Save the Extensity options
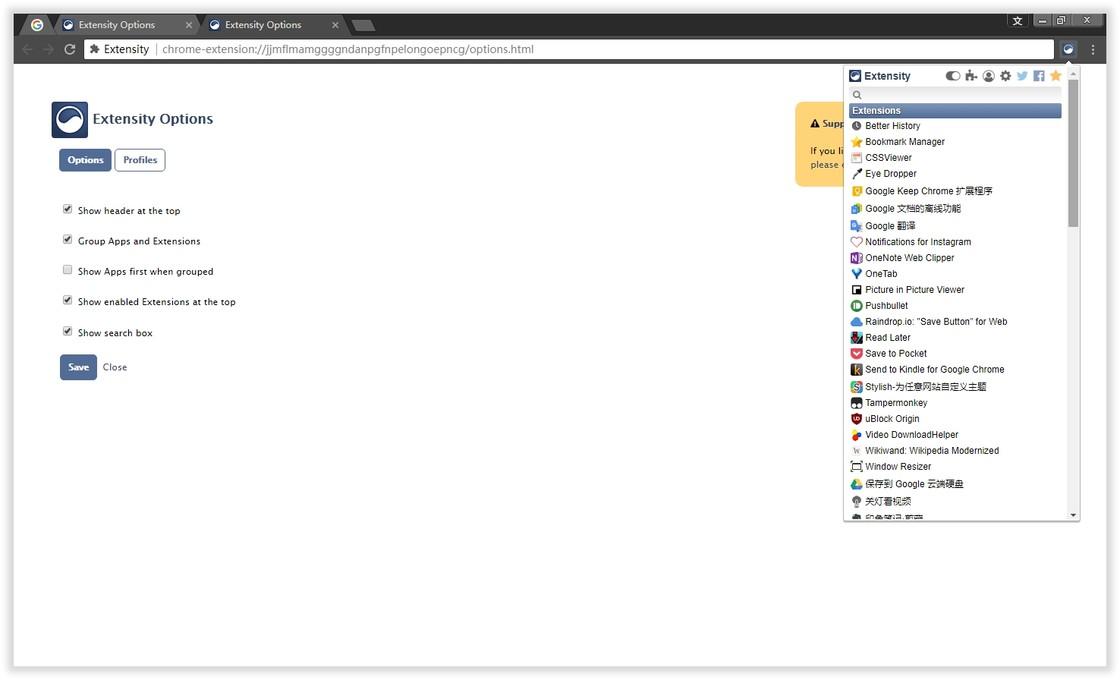This screenshot has width=1120, height=680. click(x=79, y=367)
